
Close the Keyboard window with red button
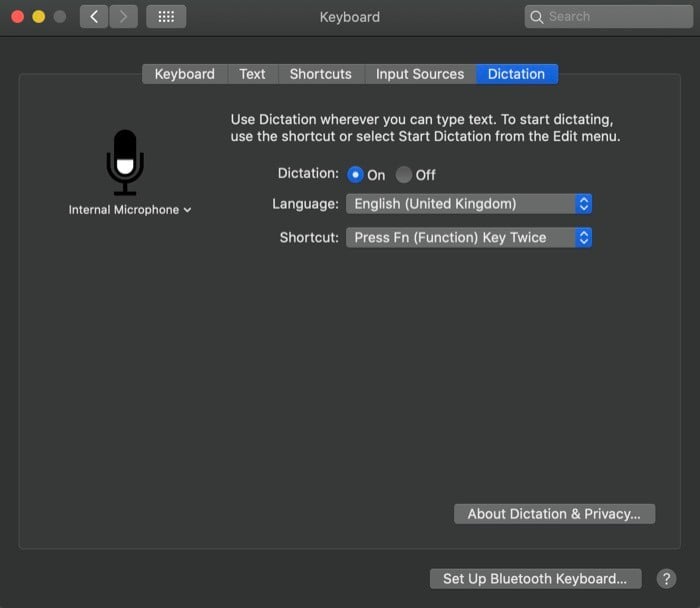coord(18,17)
